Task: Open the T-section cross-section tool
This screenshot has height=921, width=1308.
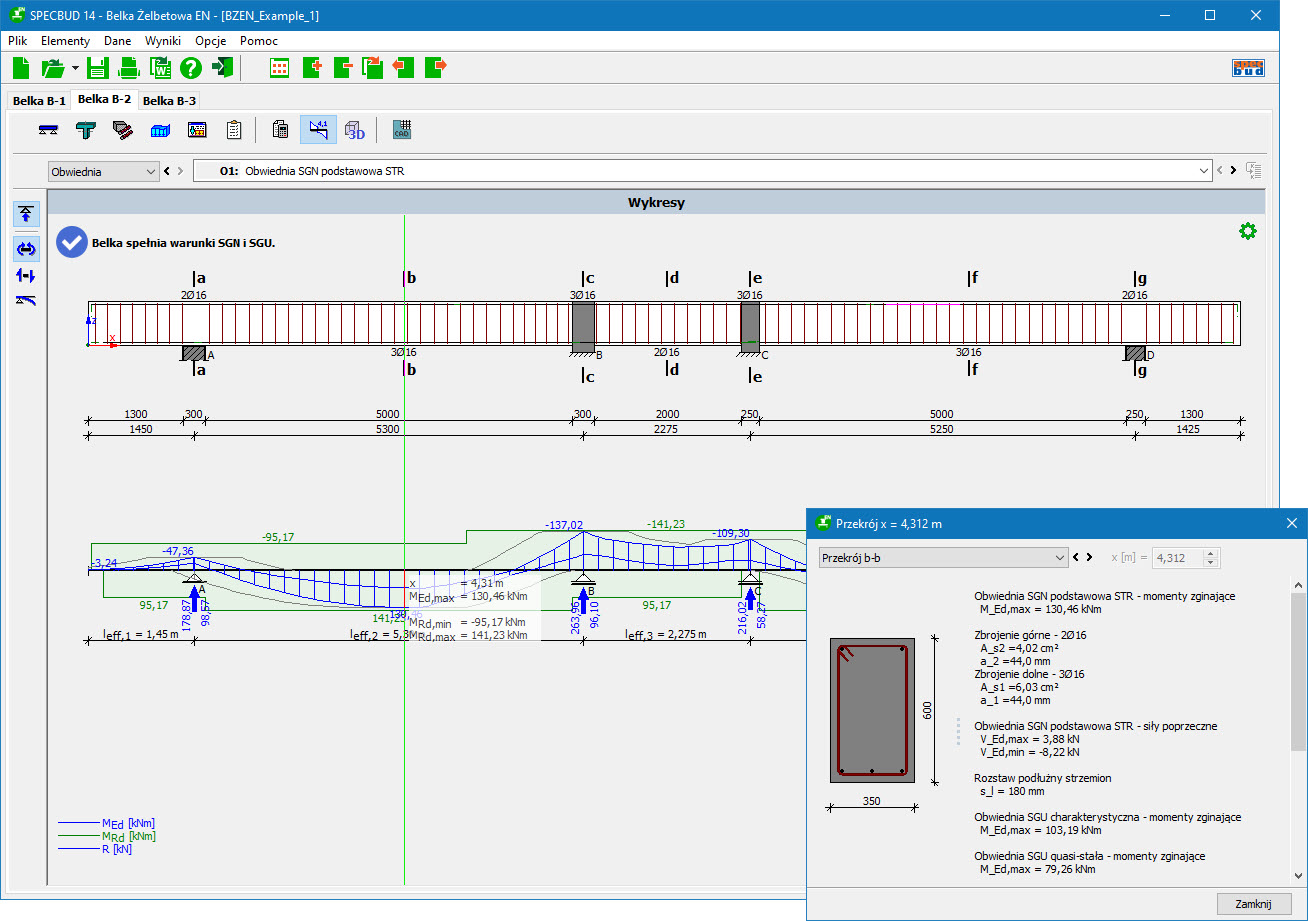Action: point(85,130)
